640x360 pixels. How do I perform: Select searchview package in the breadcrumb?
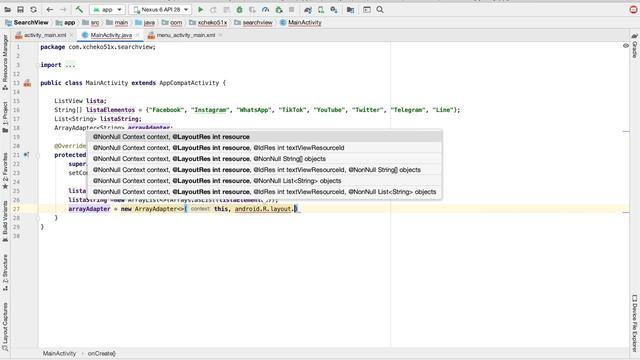(253, 22)
